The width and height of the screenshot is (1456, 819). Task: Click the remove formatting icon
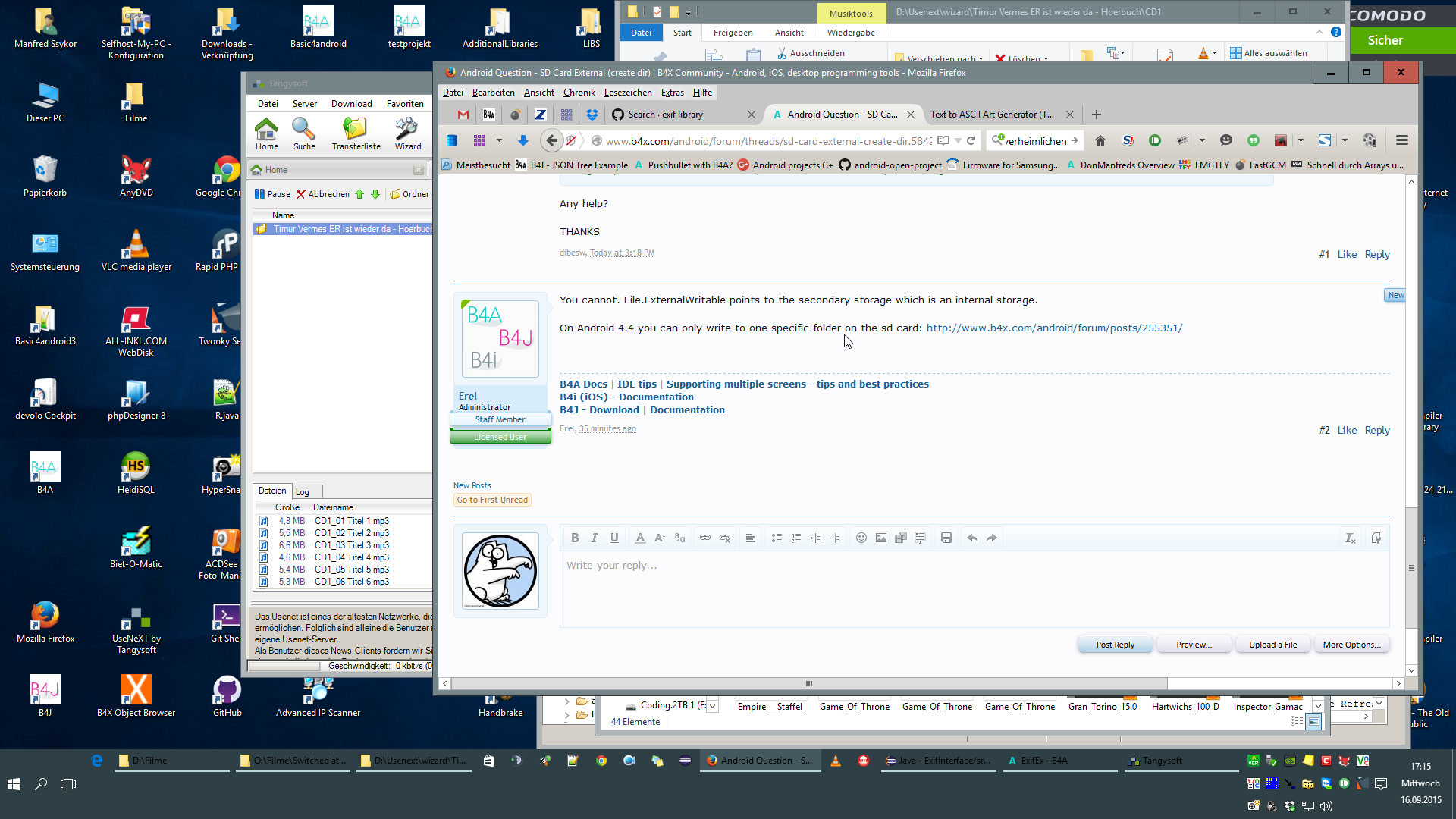click(x=1350, y=538)
